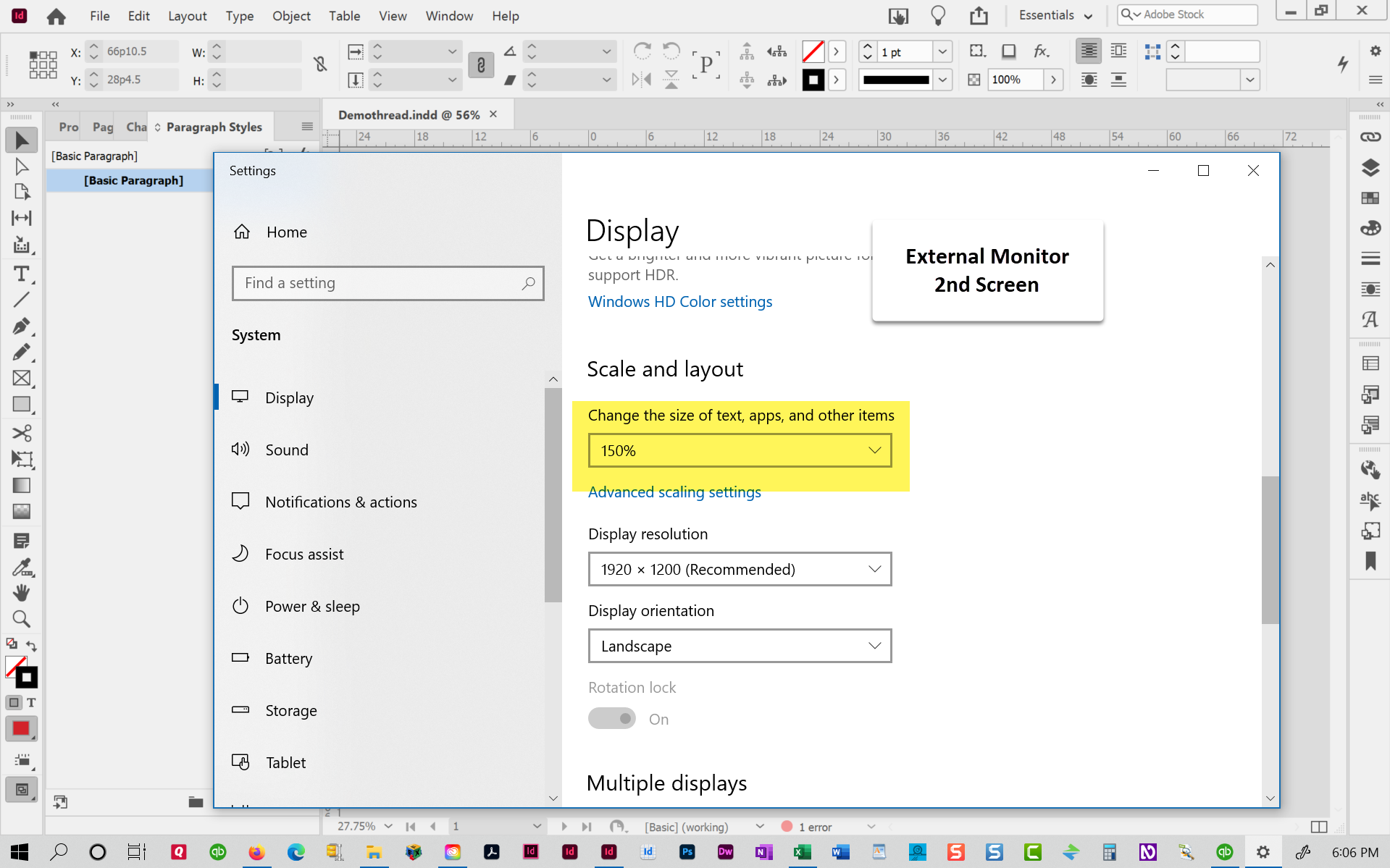Toggle Rotation lock off
Screen dimensions: 1390x868
611,718
